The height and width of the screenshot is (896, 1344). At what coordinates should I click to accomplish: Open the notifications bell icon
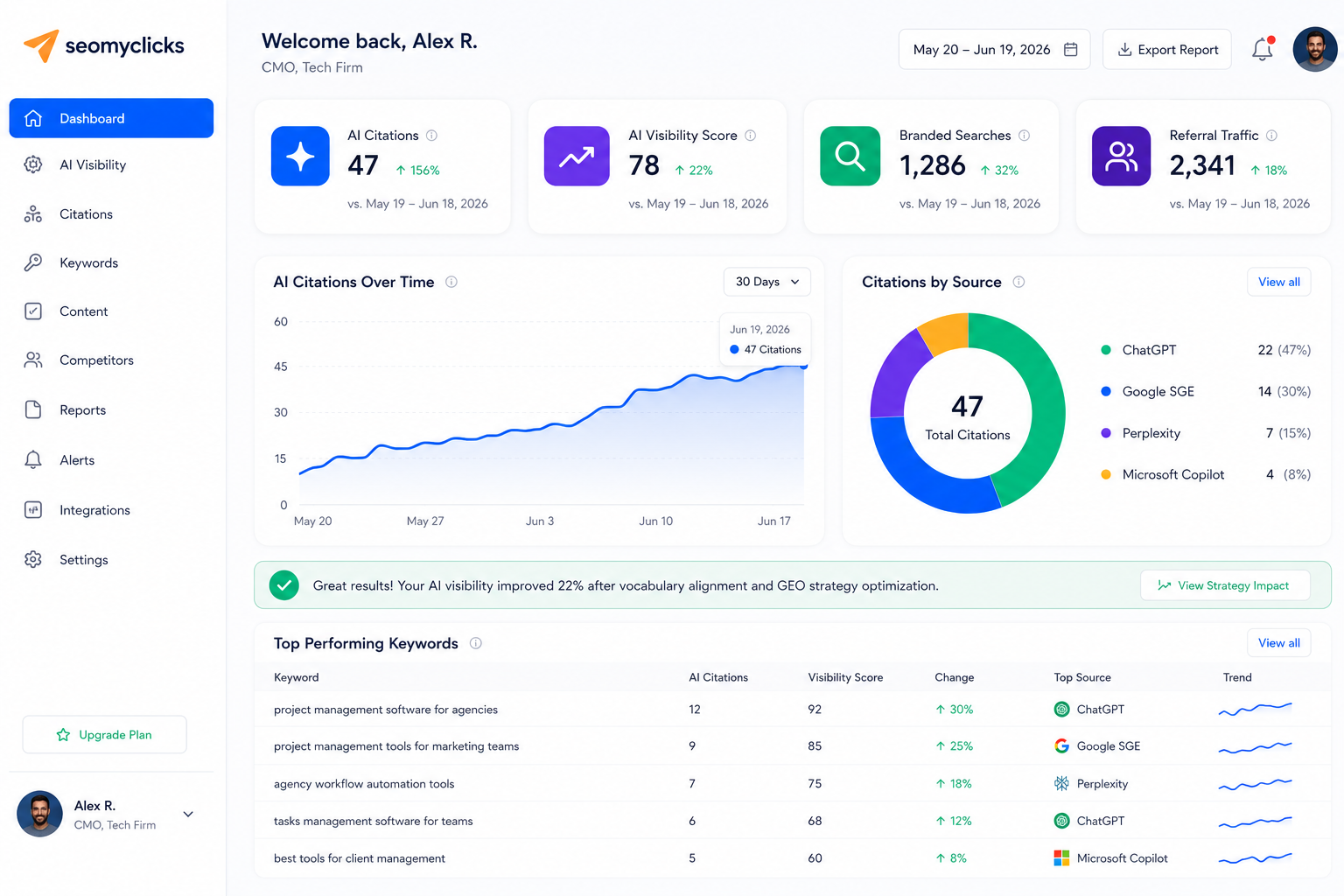click(x=1263, y=49)
